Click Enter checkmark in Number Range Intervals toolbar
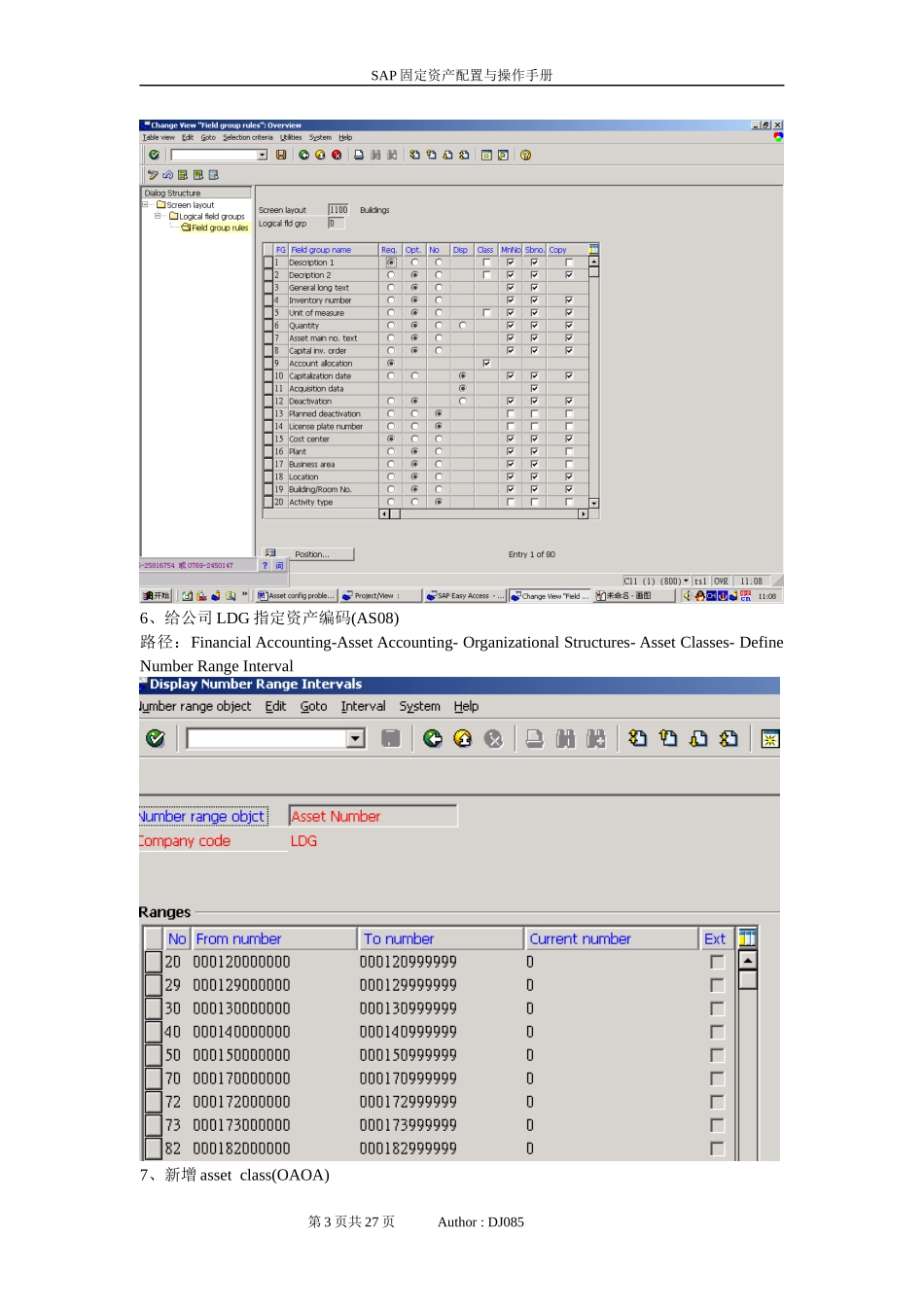Viewport: 924px width, 1307px height. pos(155,739)
